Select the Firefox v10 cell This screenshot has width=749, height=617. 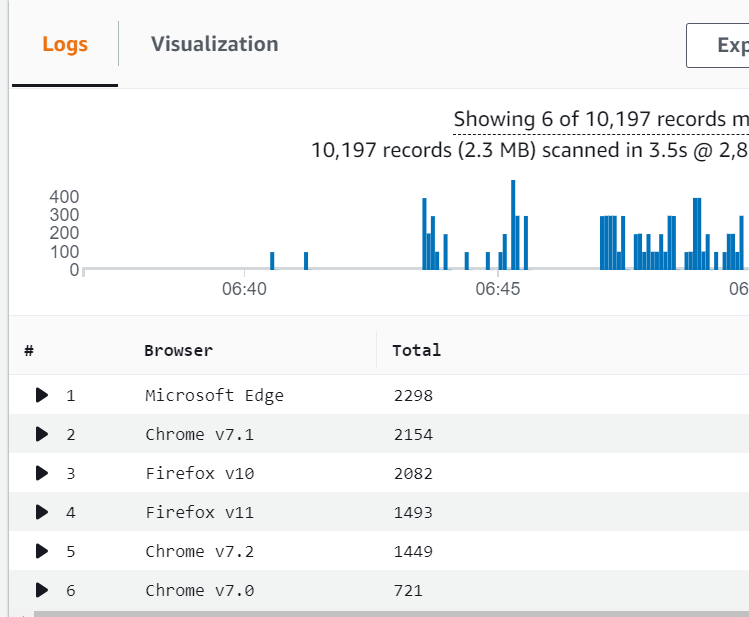coord(200,473)
